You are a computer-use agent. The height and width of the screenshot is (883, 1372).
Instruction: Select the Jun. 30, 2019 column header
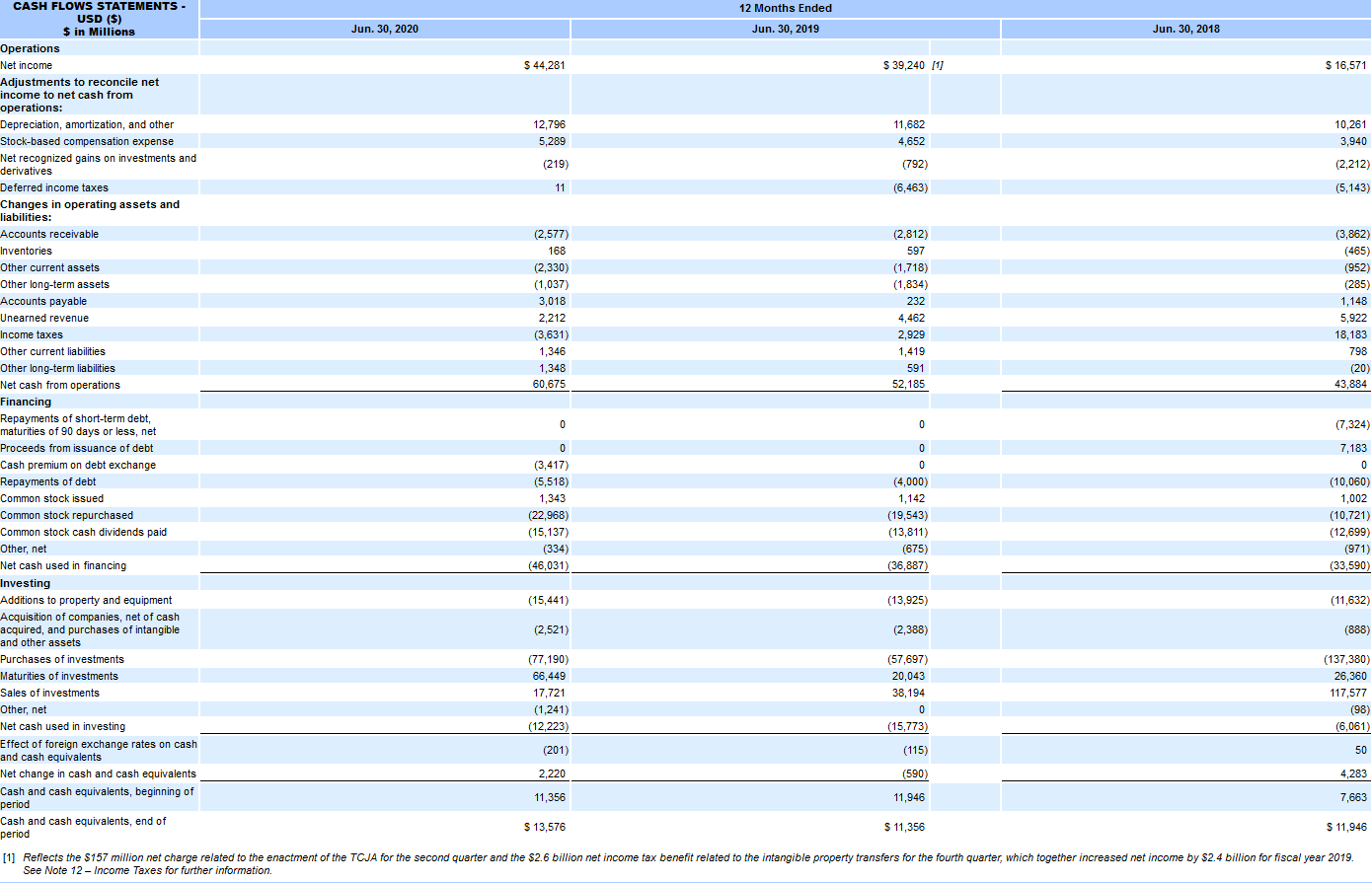pos(785,29)
